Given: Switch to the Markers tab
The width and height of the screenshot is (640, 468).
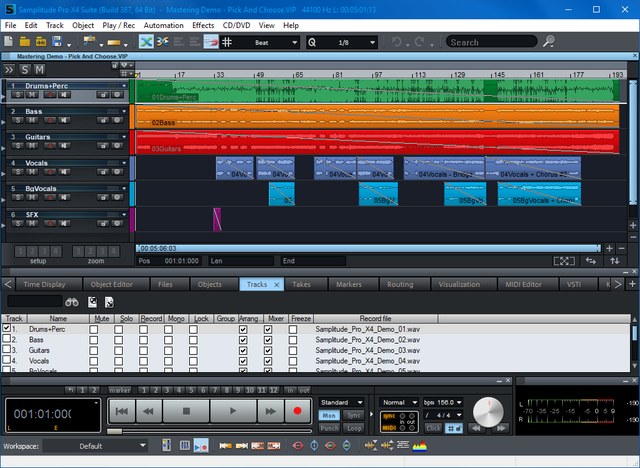Looking at the screenshot, I should [x=349, y=284].
